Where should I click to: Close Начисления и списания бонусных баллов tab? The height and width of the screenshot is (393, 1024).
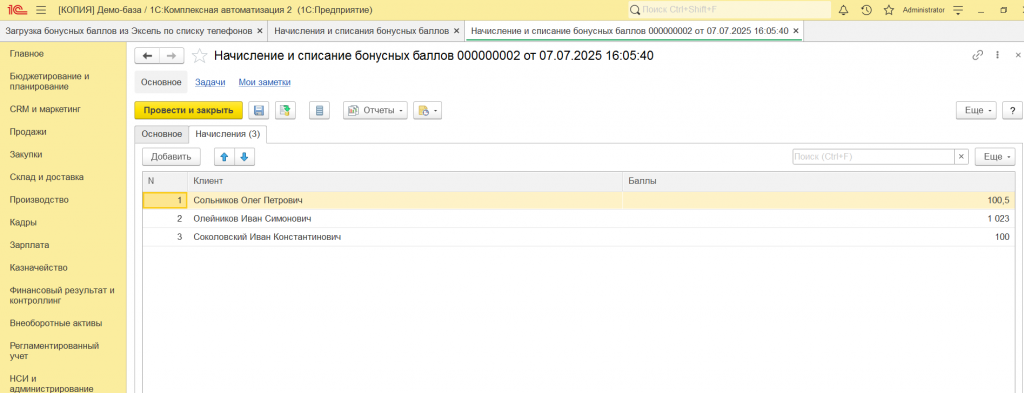(456, 31)
